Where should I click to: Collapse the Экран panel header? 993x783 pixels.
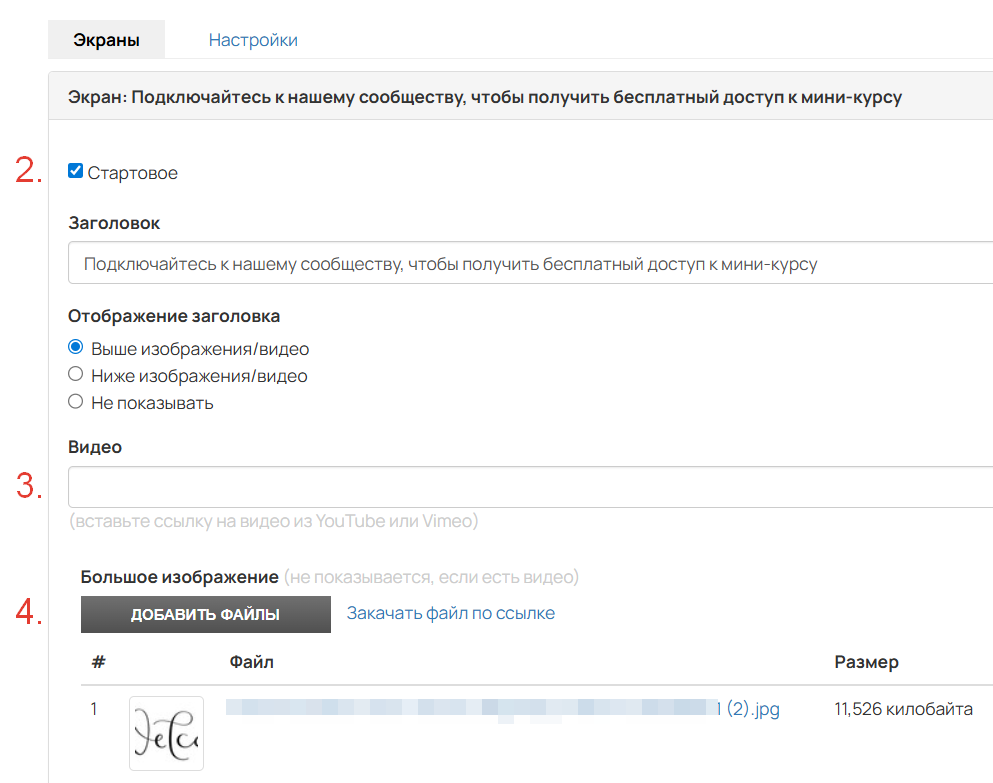(x=484, y=97)
